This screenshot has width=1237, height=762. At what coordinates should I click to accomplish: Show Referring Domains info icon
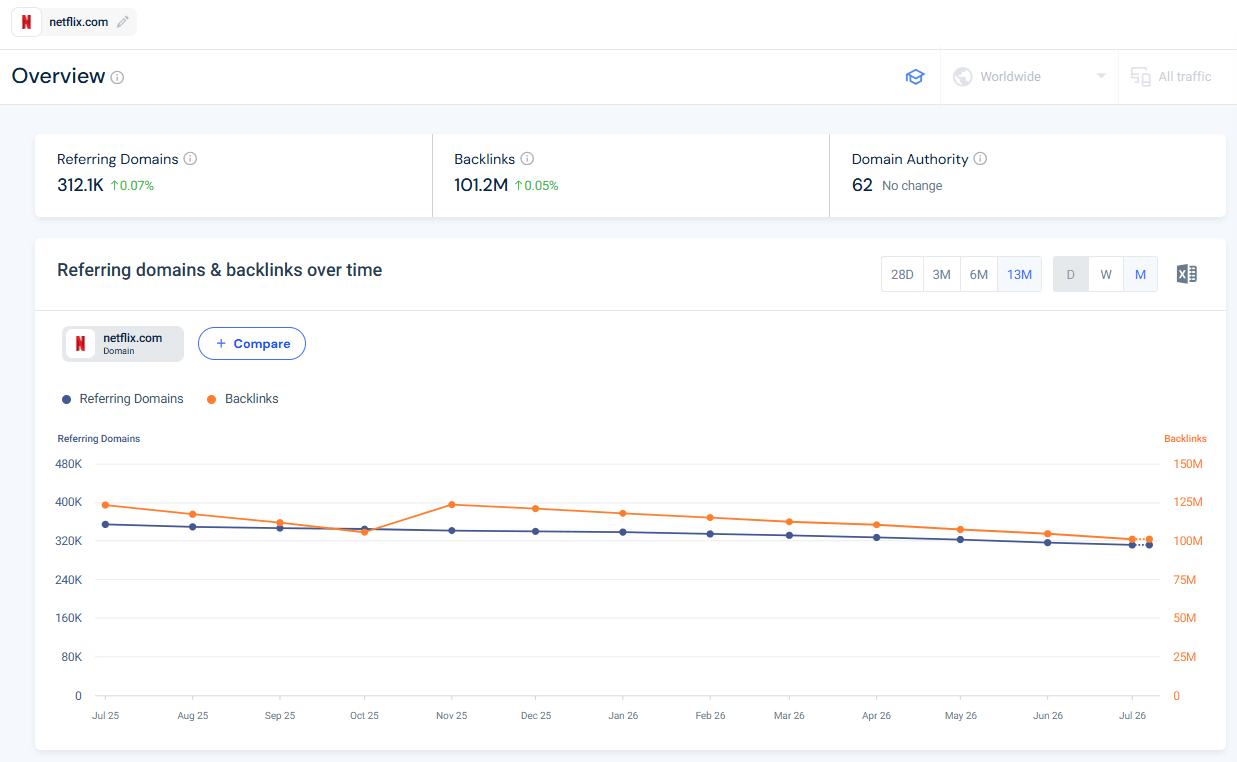coord(191,159)
